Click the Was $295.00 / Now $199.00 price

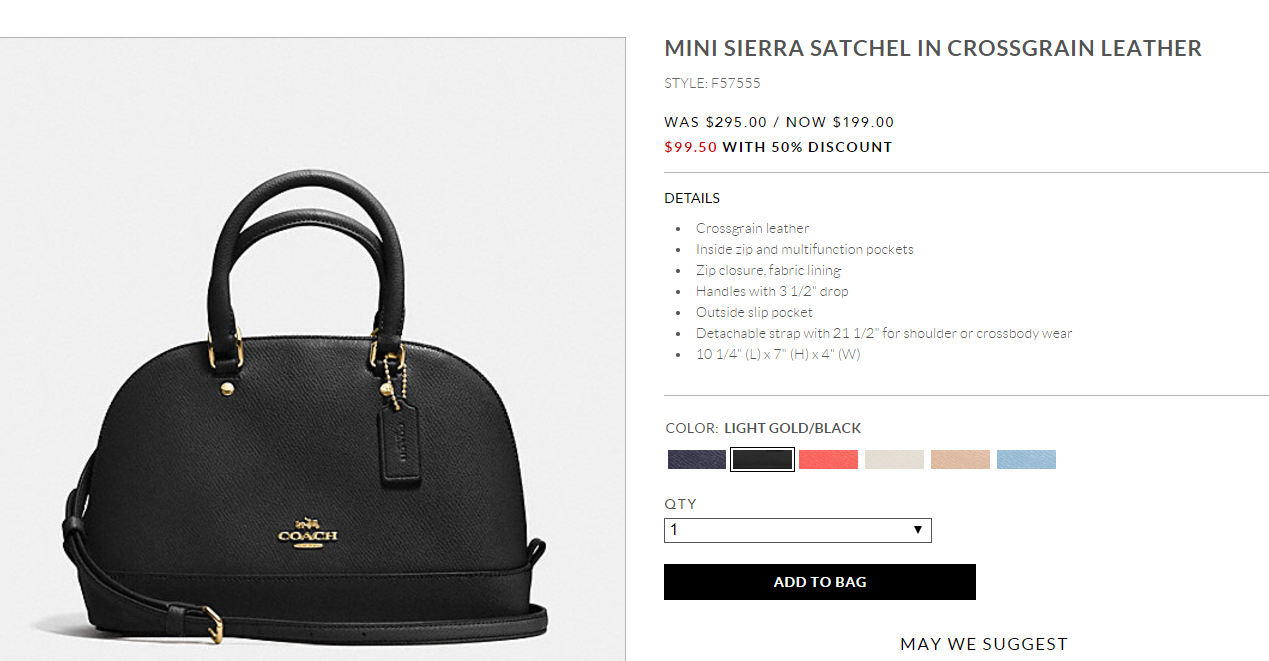(x=779, y=122)
